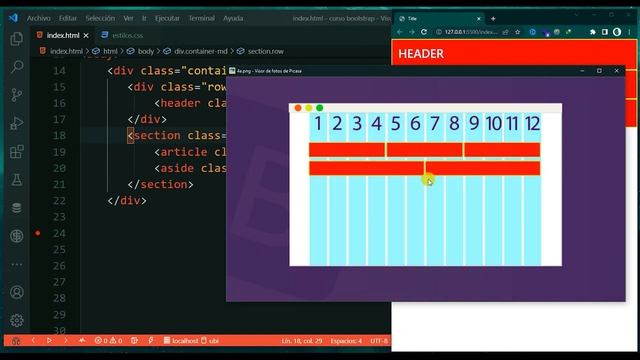Click the localhost status bar item
The height and width of the screenshot is (360, 640).
pos(181,340)
